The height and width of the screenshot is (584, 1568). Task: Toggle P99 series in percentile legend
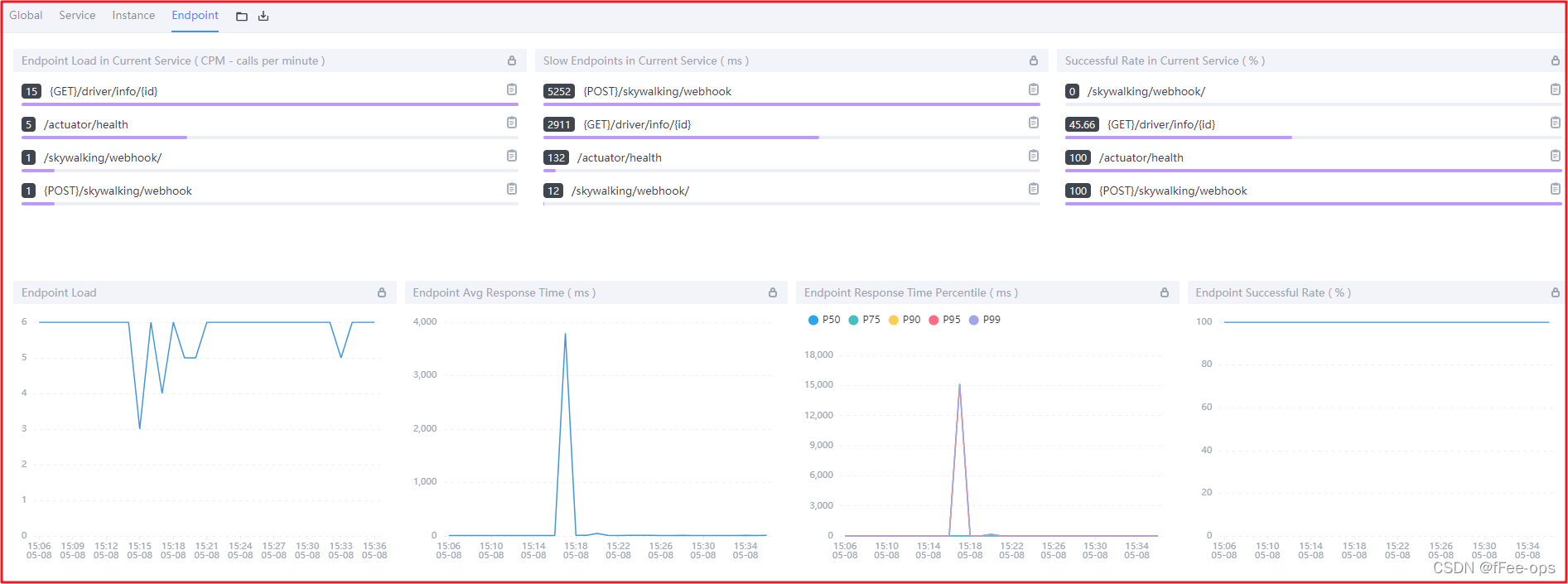tap(985, 320)
